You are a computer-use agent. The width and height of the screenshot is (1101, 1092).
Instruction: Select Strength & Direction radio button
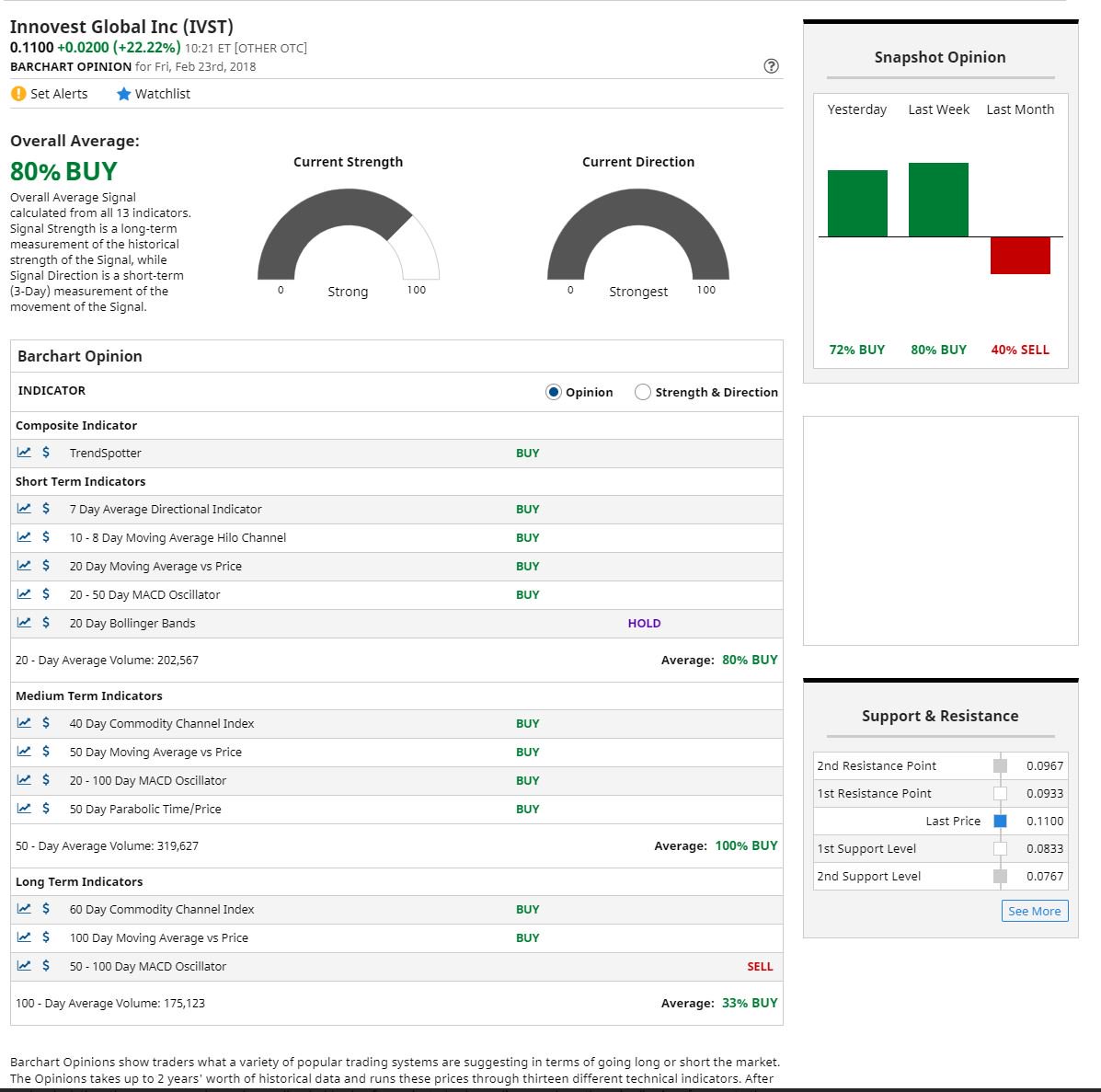(643, 392)
